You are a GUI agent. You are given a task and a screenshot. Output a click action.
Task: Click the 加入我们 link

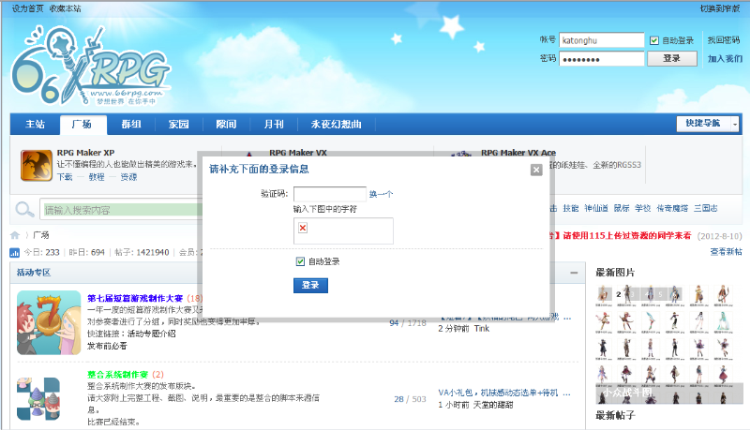(x=725, y=58)
